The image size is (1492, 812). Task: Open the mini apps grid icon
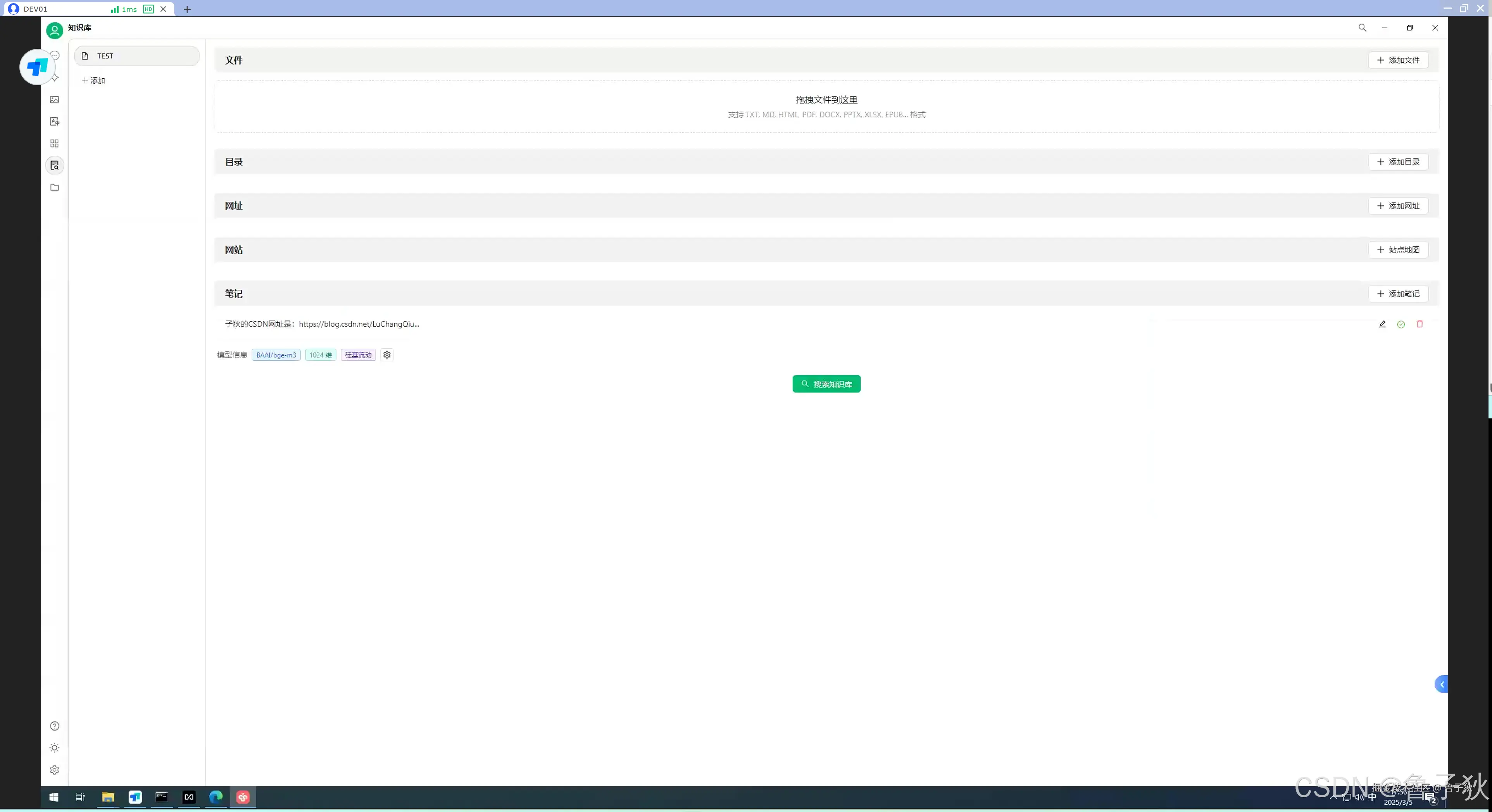tap(54, 143)
